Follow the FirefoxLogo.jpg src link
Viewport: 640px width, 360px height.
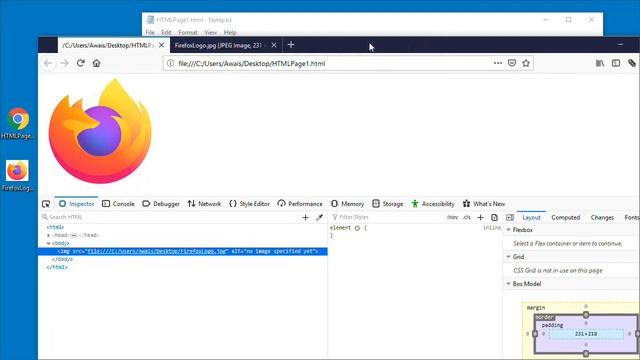[x=157, y=251]
